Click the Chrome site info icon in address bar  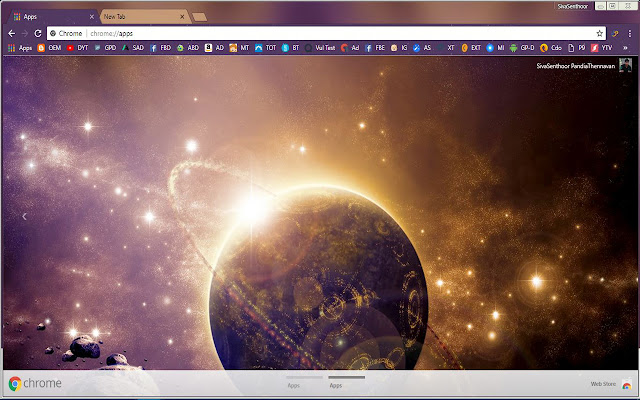click(x=53, y=33)
